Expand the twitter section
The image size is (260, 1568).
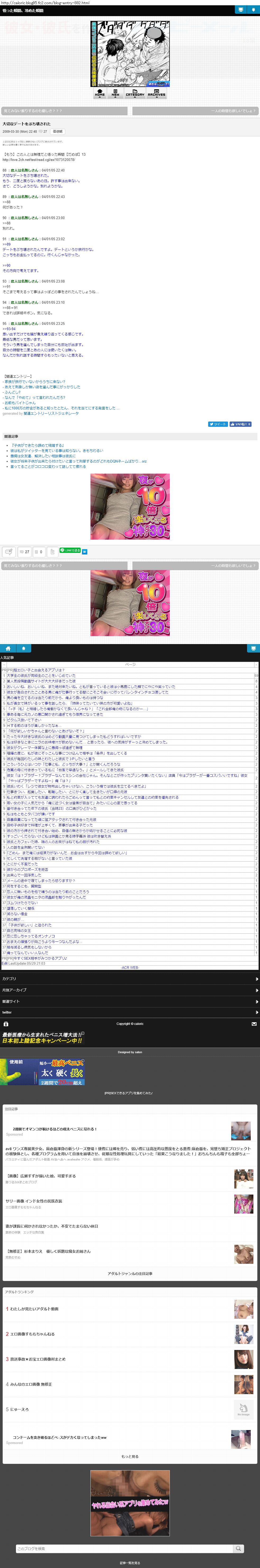click(x=130, y=1012)
